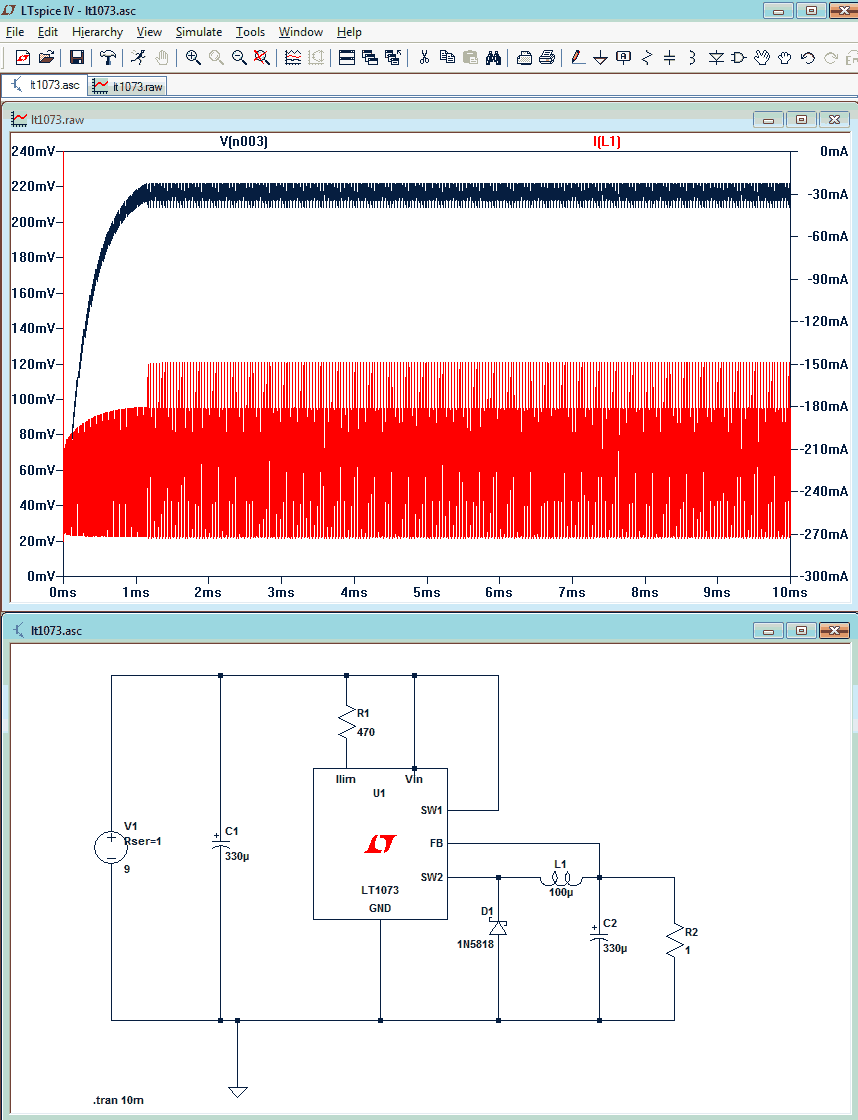Click the Run simulation icon
Image resolution: width=858 pixels, height=1120 pixels.
coord(138,58)
